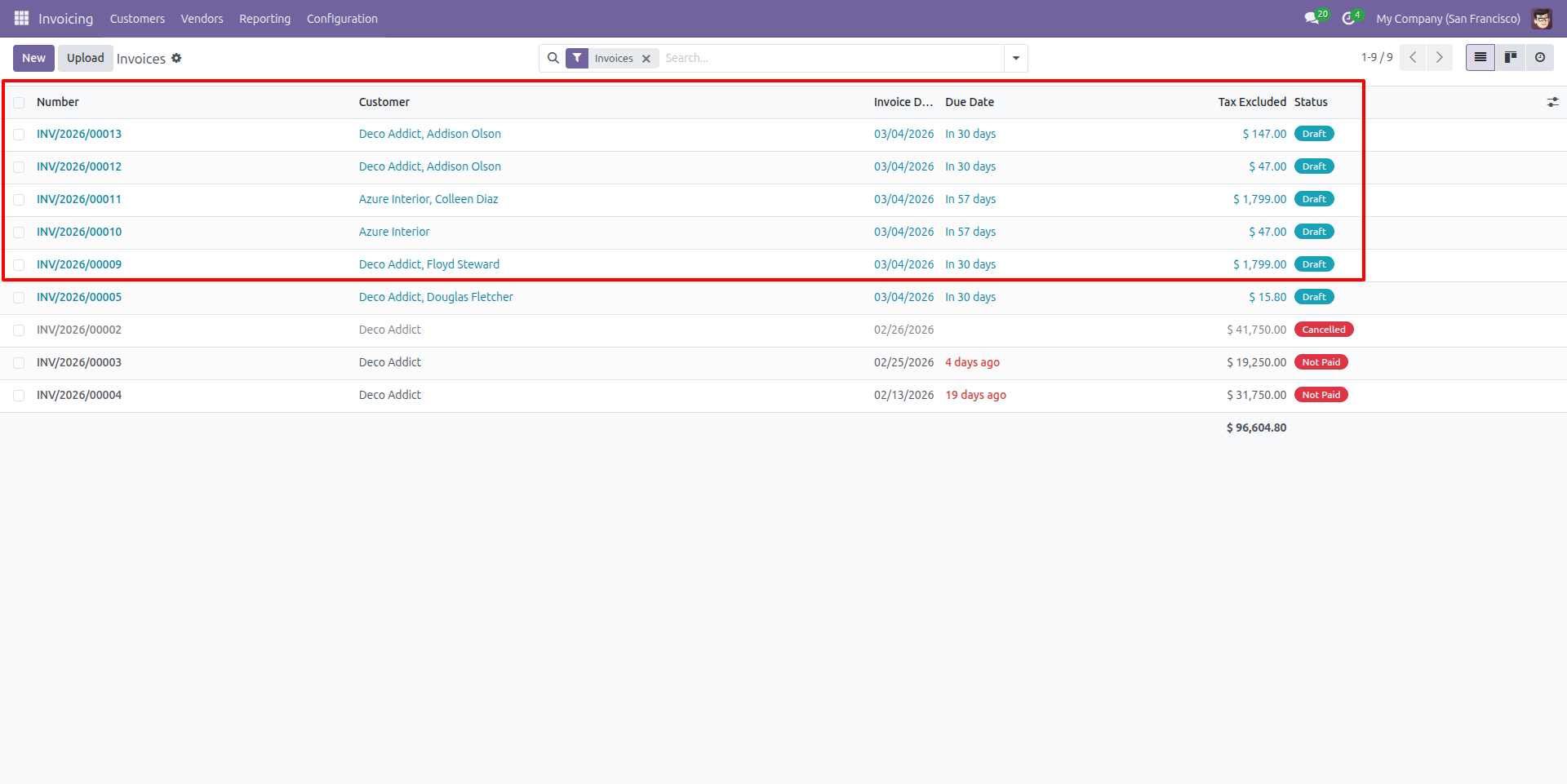Sort by the Number column header
This screenshot has width=1567, height=784.
pyautogui.click(x=58, y=102)
